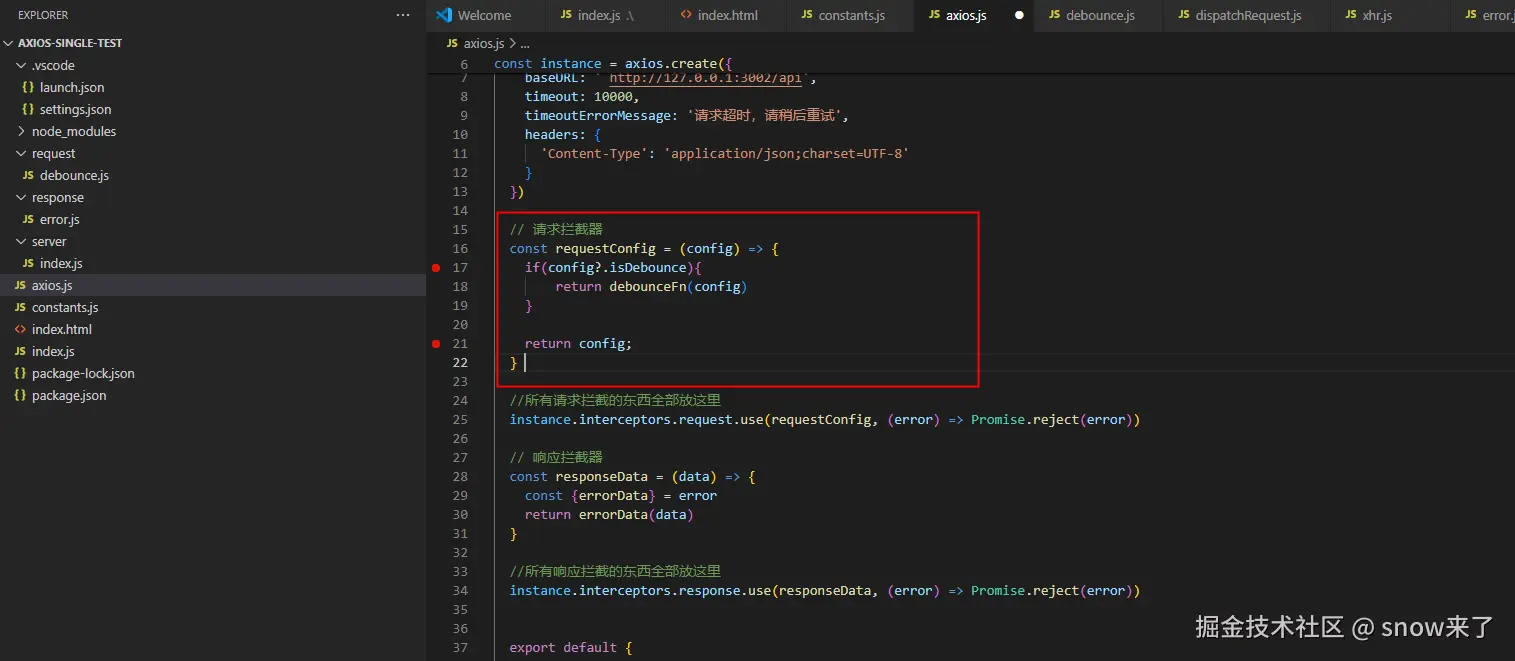Click 'return config;' on line 21
The image size is (1515, 661).
point(578,344)
